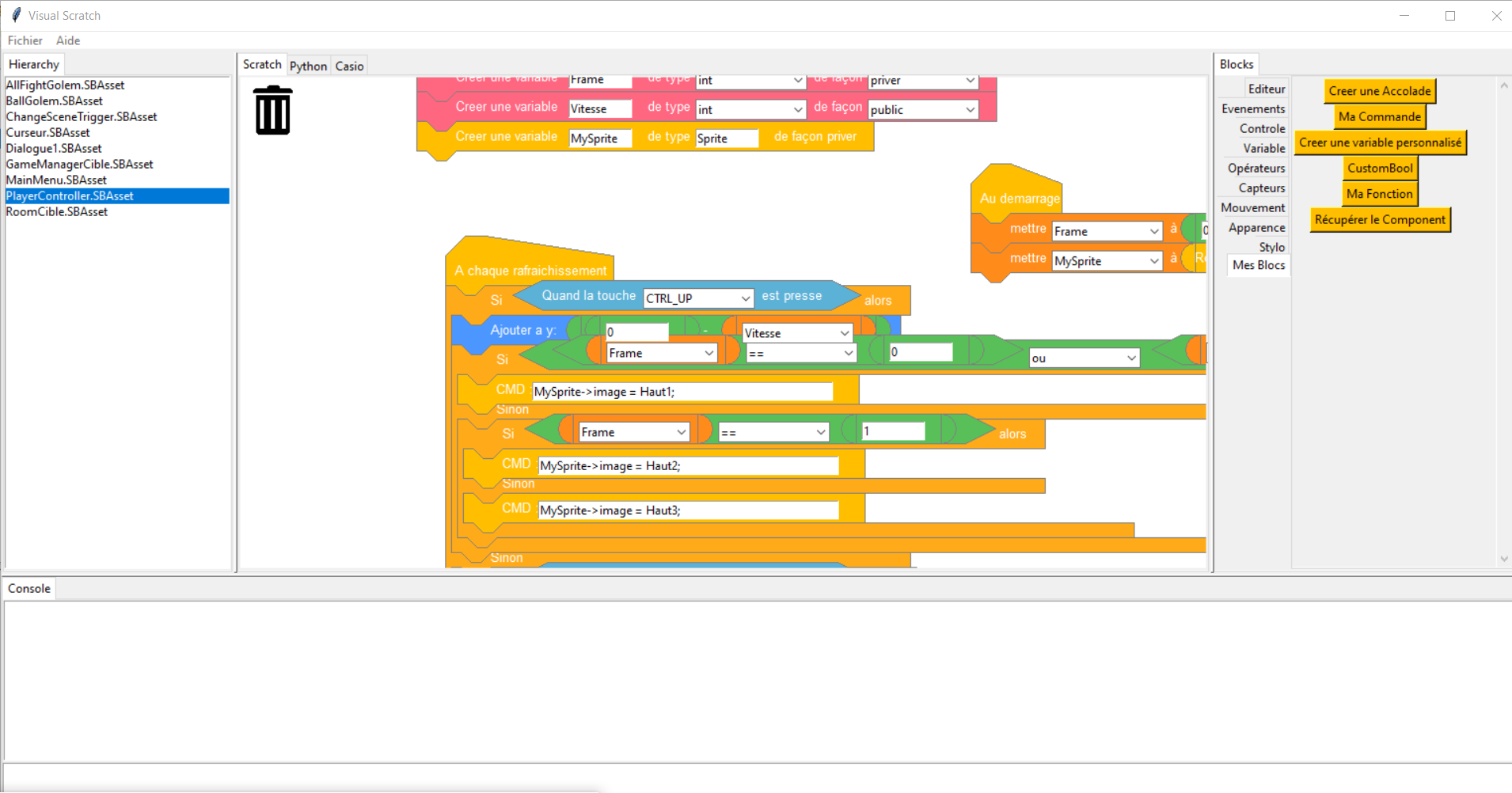Maximize the Visual Scratch window
The height and width of the screenshot is (793, 1512).
[1450, 16]
